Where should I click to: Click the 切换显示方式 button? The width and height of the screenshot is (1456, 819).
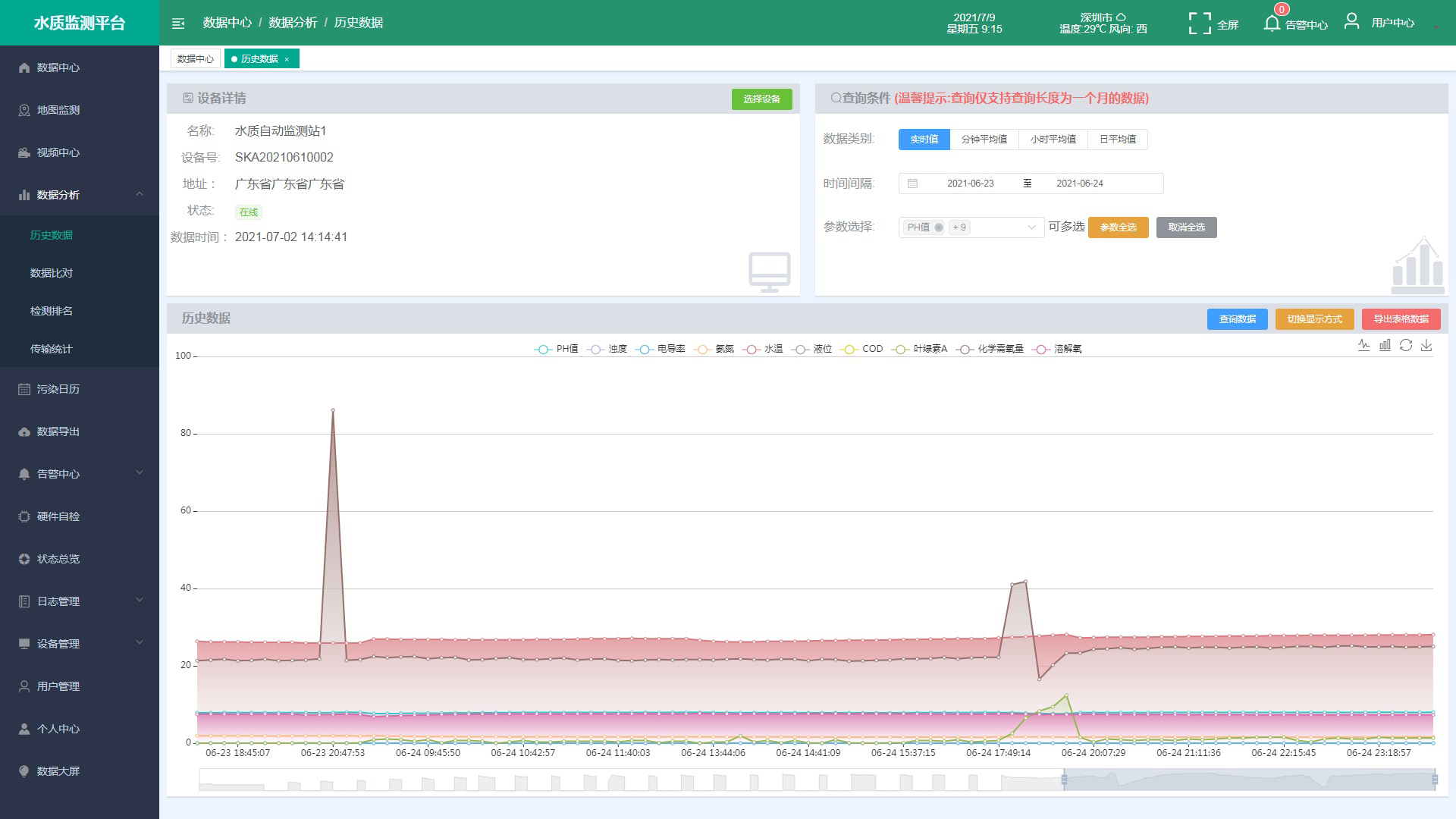pos(1314,319)
